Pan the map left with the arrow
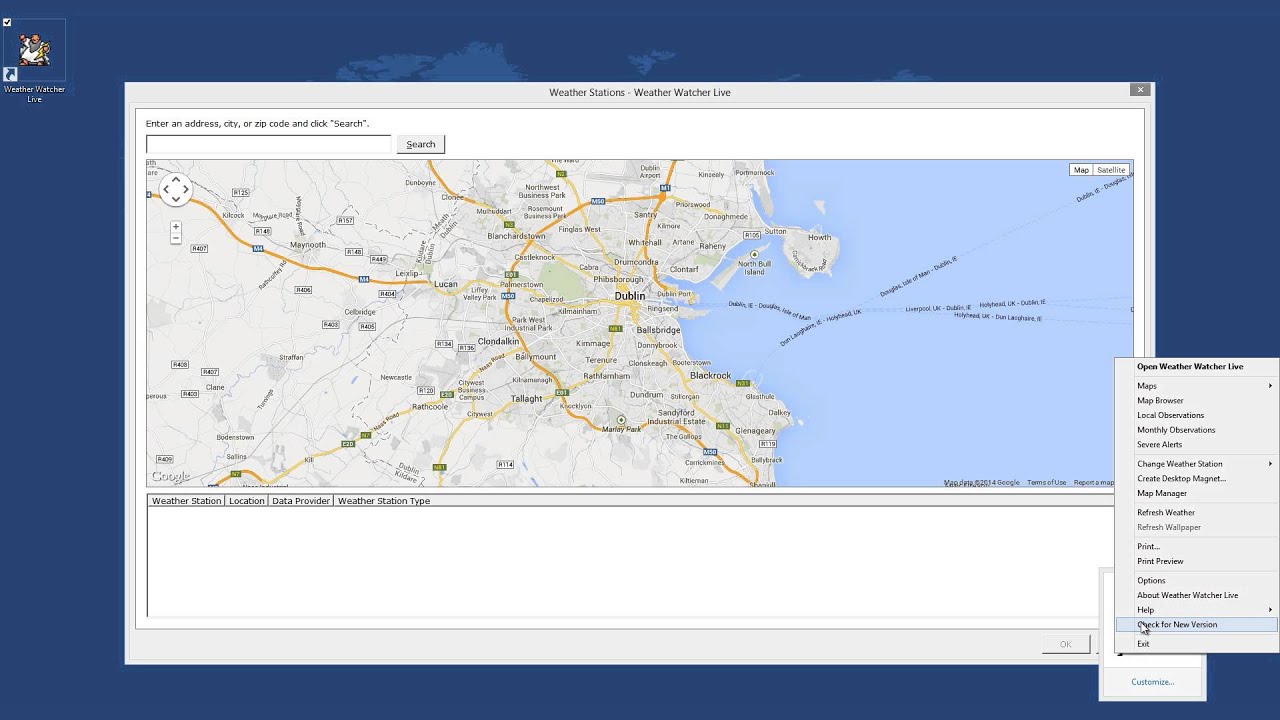 166,190
